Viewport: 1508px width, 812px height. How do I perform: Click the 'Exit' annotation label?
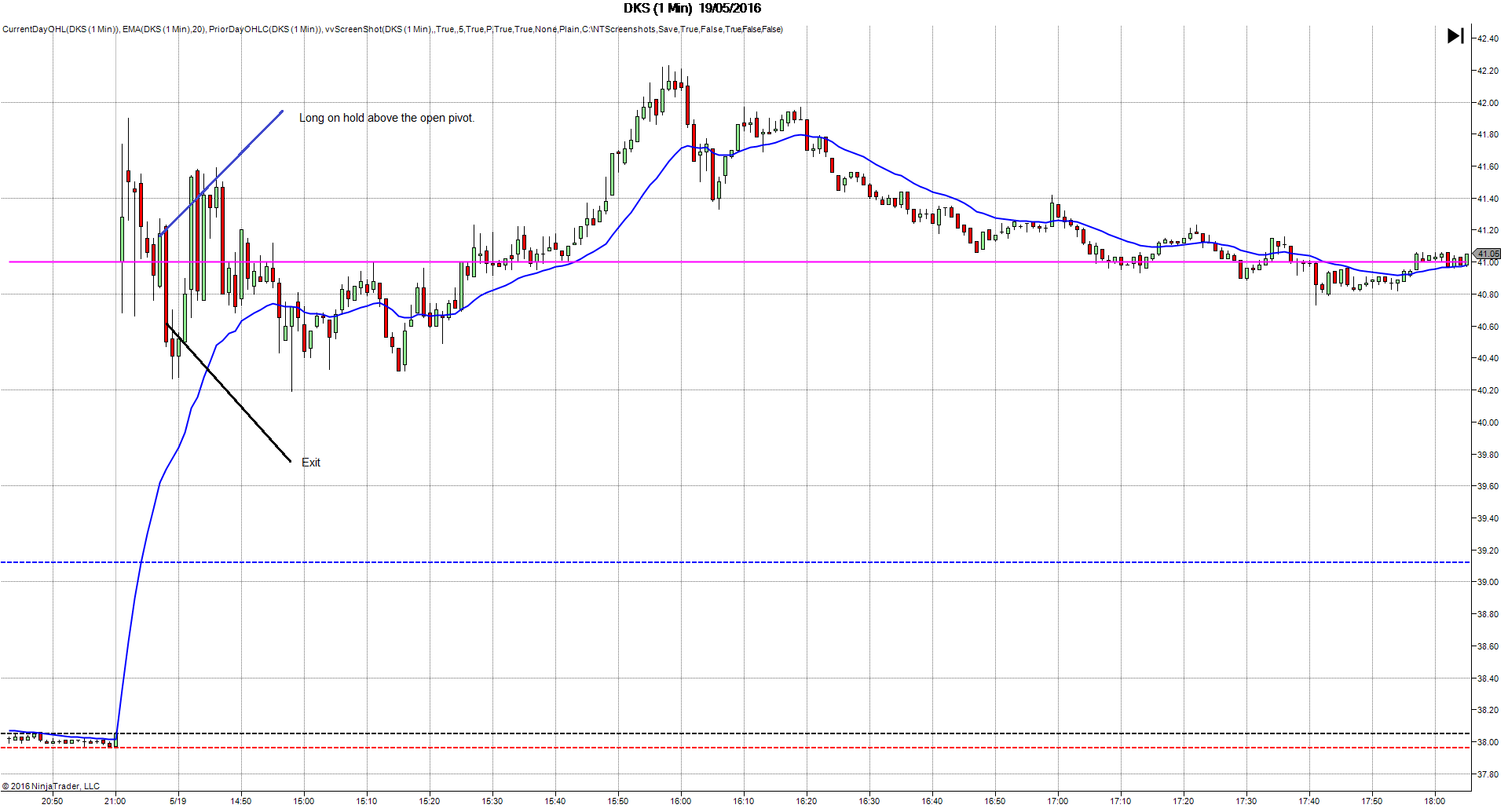311,463
